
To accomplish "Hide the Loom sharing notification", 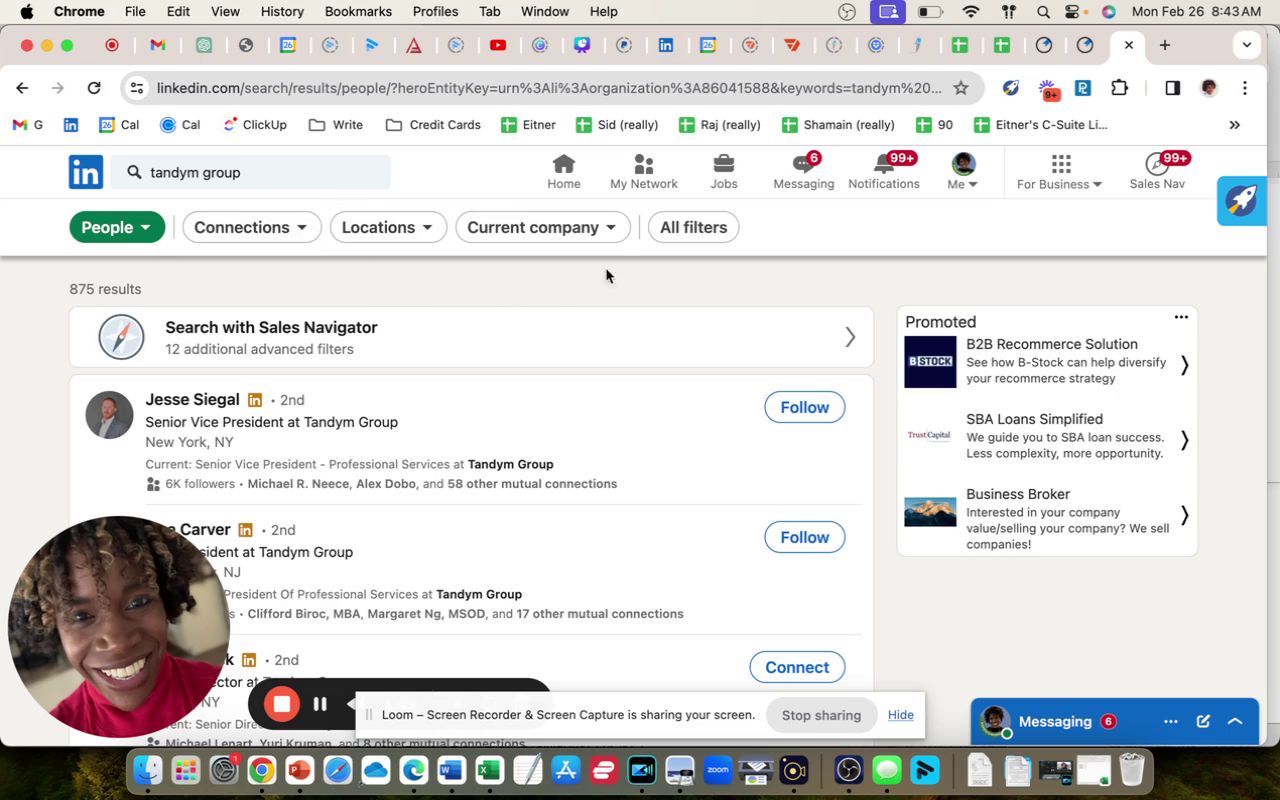I will [x=901, y=715].
